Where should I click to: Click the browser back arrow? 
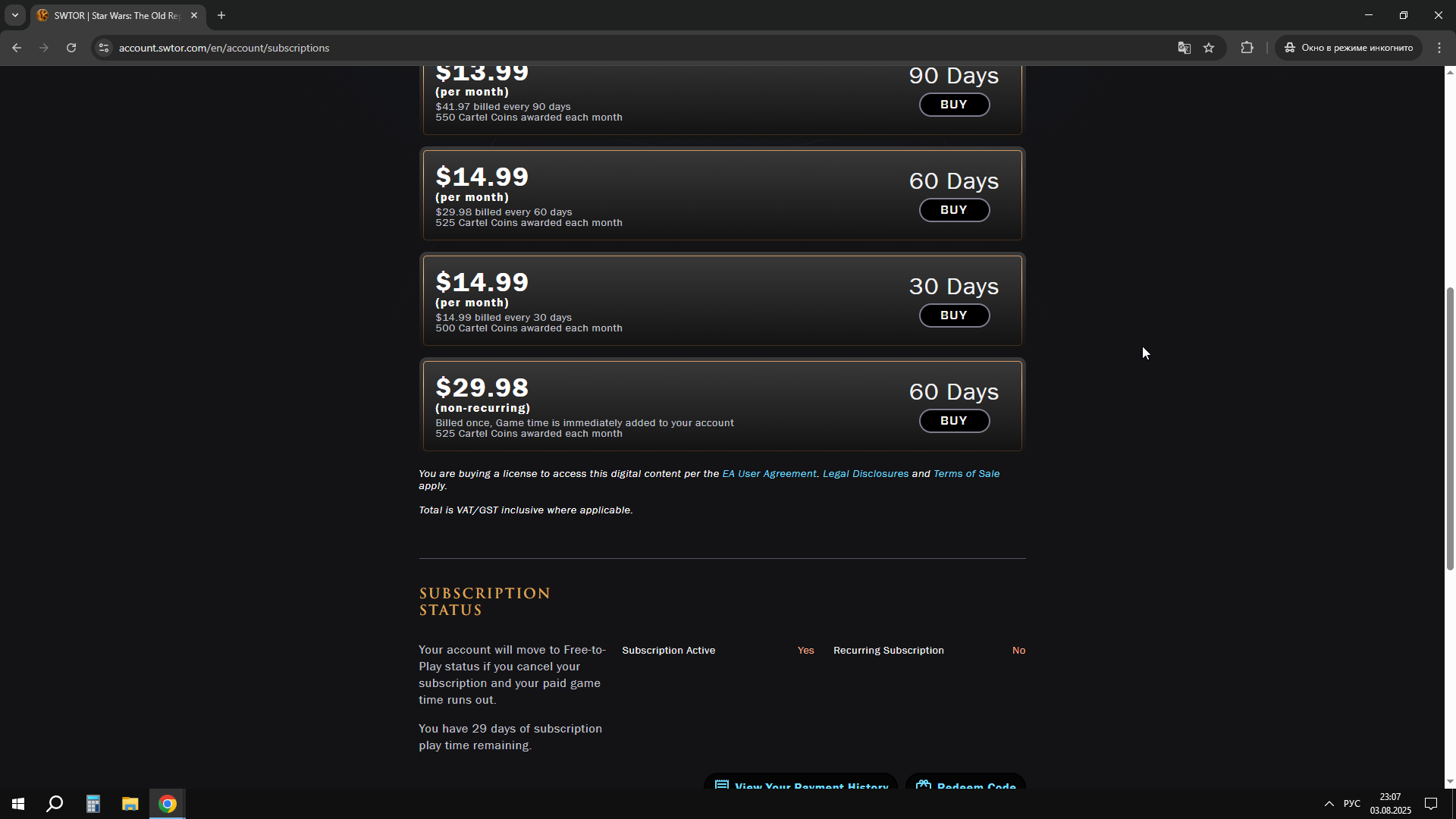click(17, 48)
